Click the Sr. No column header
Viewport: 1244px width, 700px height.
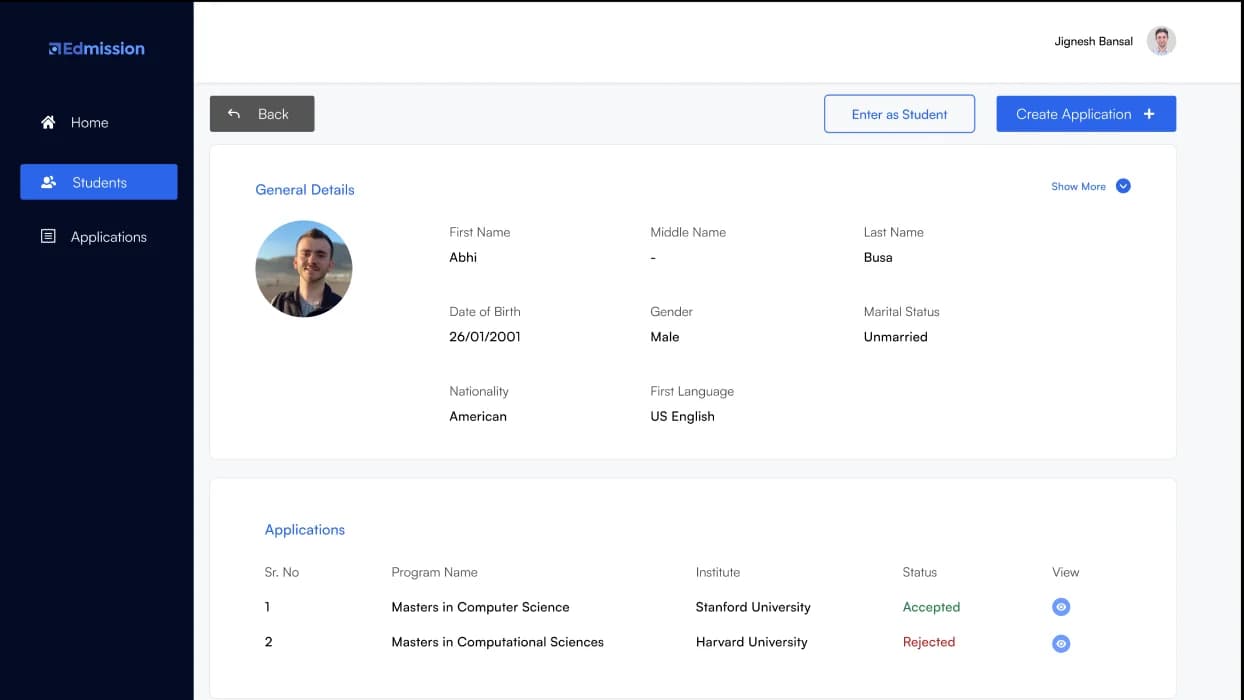click(x=282, y=572)
